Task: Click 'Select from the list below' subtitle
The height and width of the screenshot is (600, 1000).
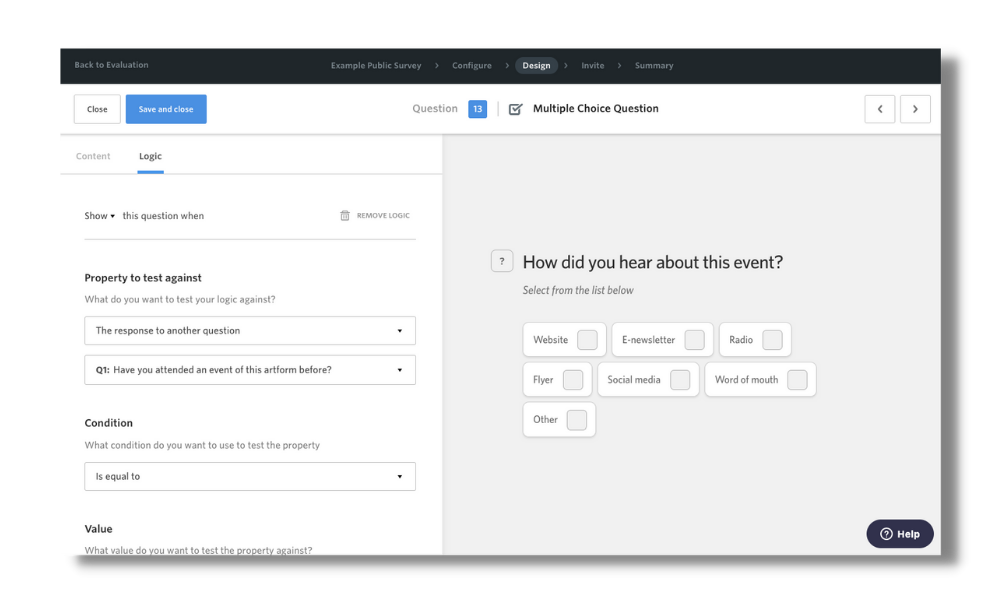Action: 578,290
